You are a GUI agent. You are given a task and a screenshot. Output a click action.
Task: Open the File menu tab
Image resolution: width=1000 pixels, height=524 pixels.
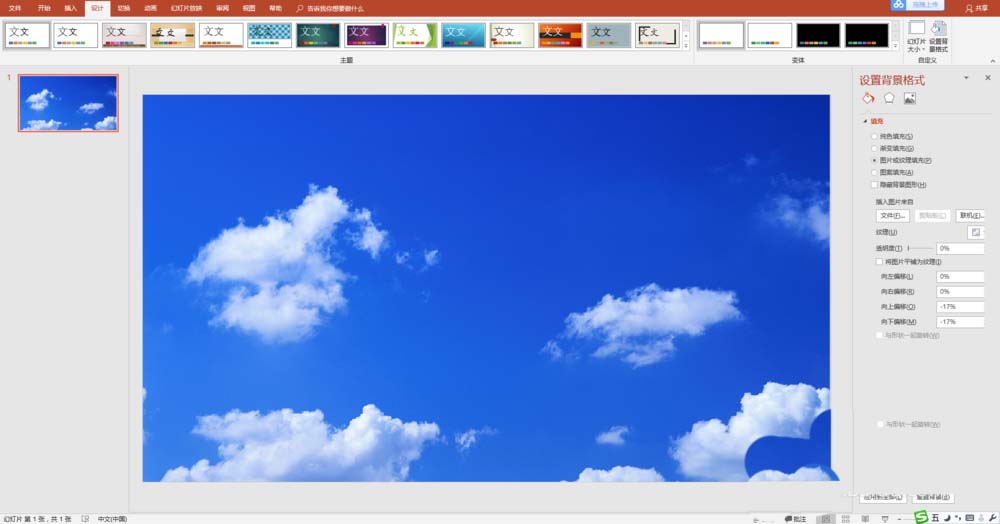click(15, 8)
